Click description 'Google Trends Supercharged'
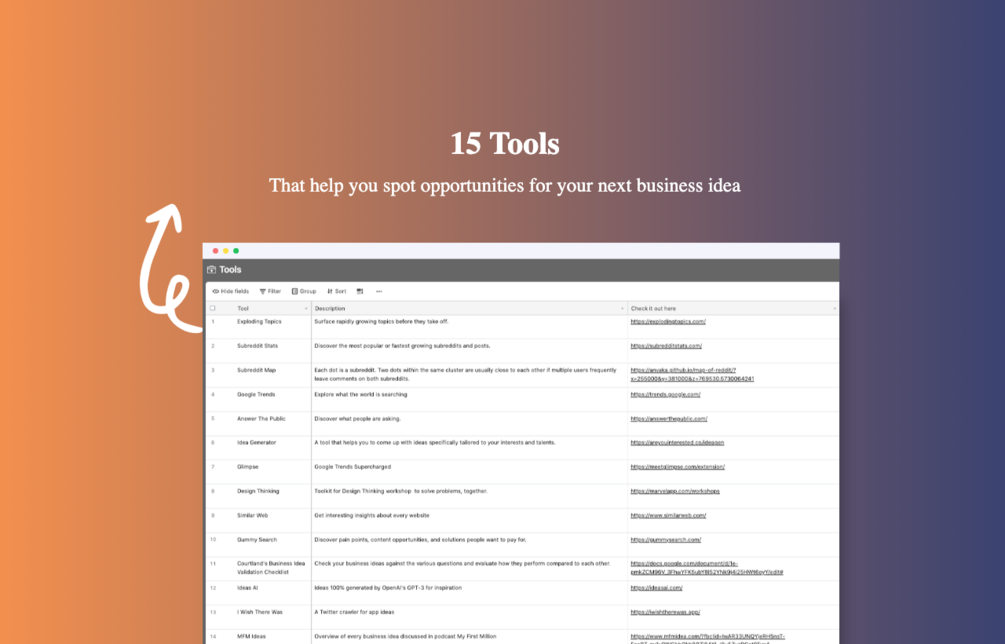Screen dimensions: 1005x644 pos(353,467)
